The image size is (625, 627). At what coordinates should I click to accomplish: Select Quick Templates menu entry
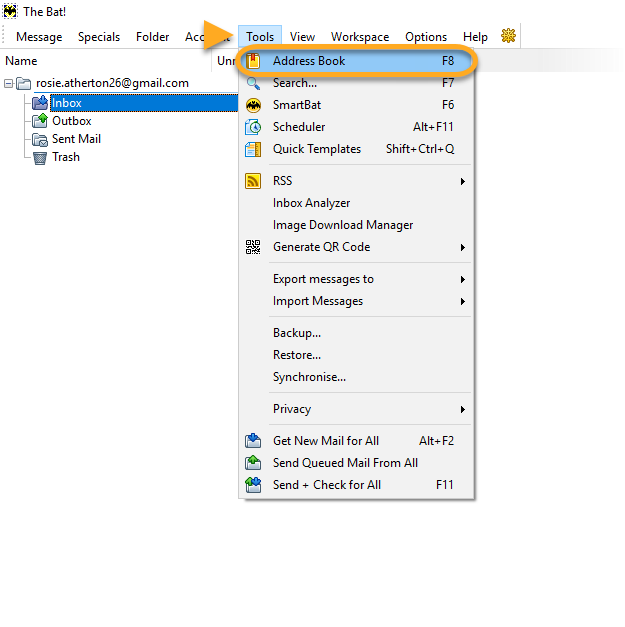coord(356,149)
